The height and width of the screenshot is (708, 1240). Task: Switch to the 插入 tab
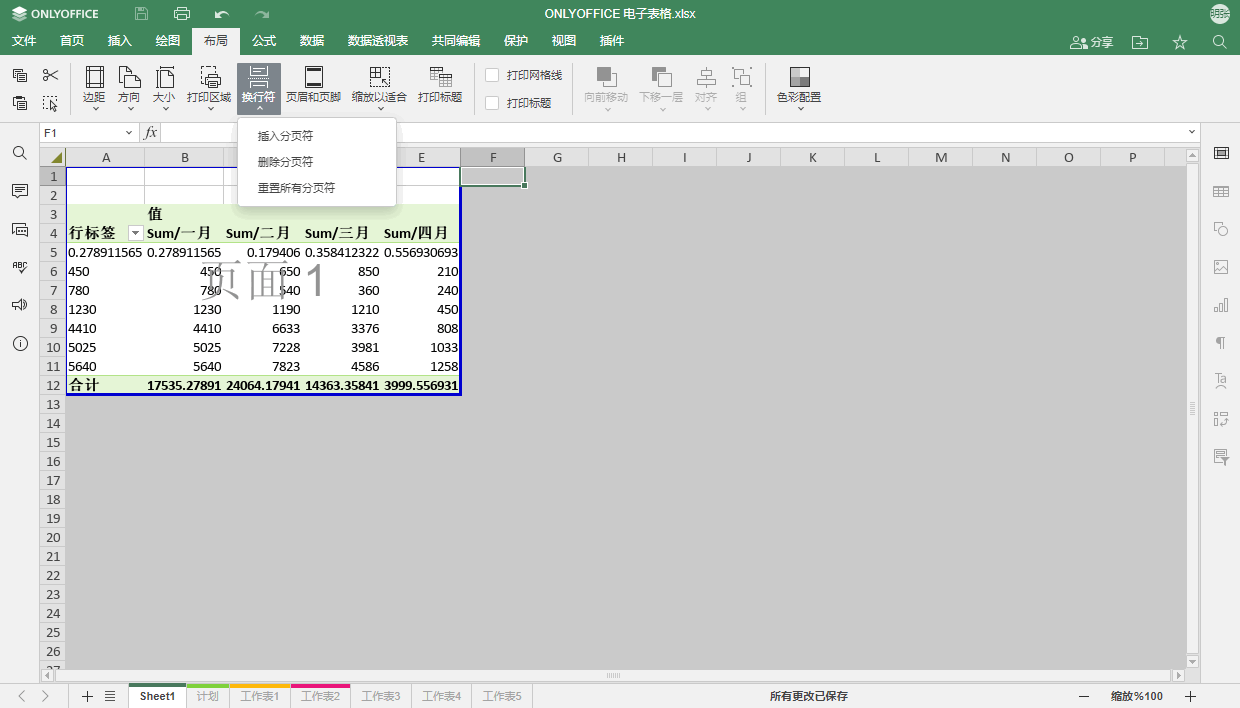120,41
